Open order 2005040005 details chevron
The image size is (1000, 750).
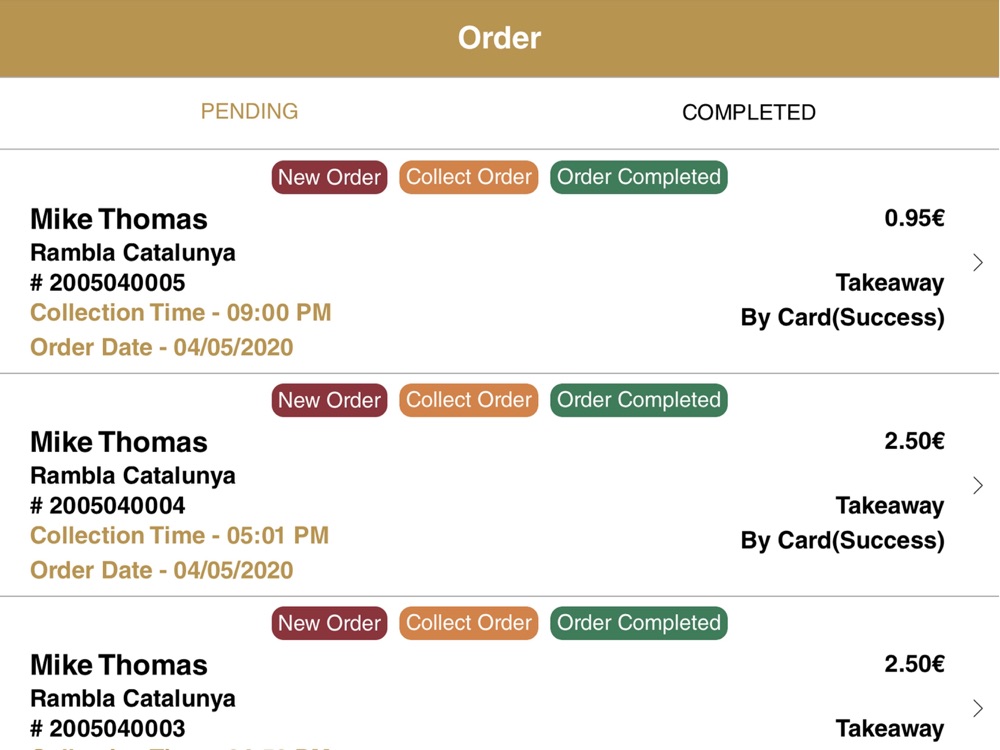tap(978, 263)
